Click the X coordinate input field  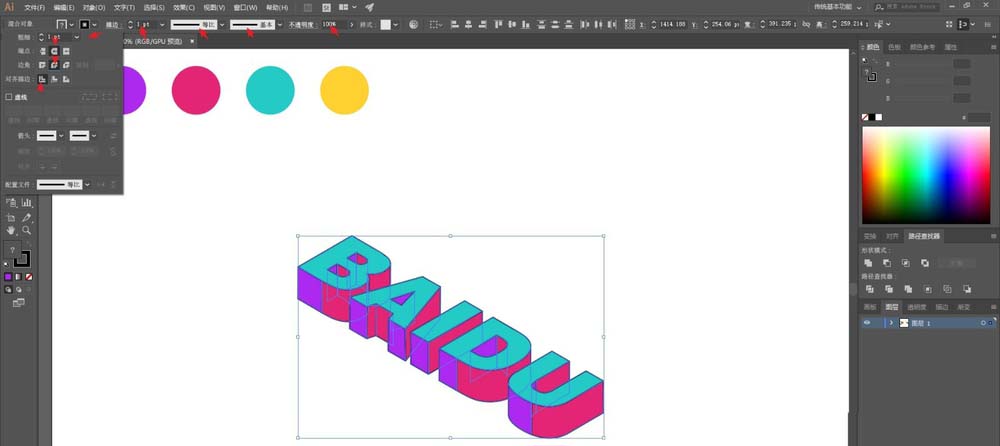pos(672,24)
